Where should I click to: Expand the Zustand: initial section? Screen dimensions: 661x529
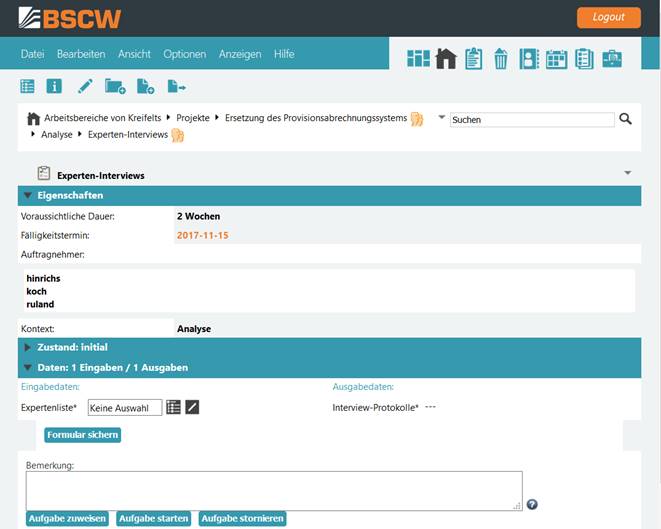tap(28, 347)
